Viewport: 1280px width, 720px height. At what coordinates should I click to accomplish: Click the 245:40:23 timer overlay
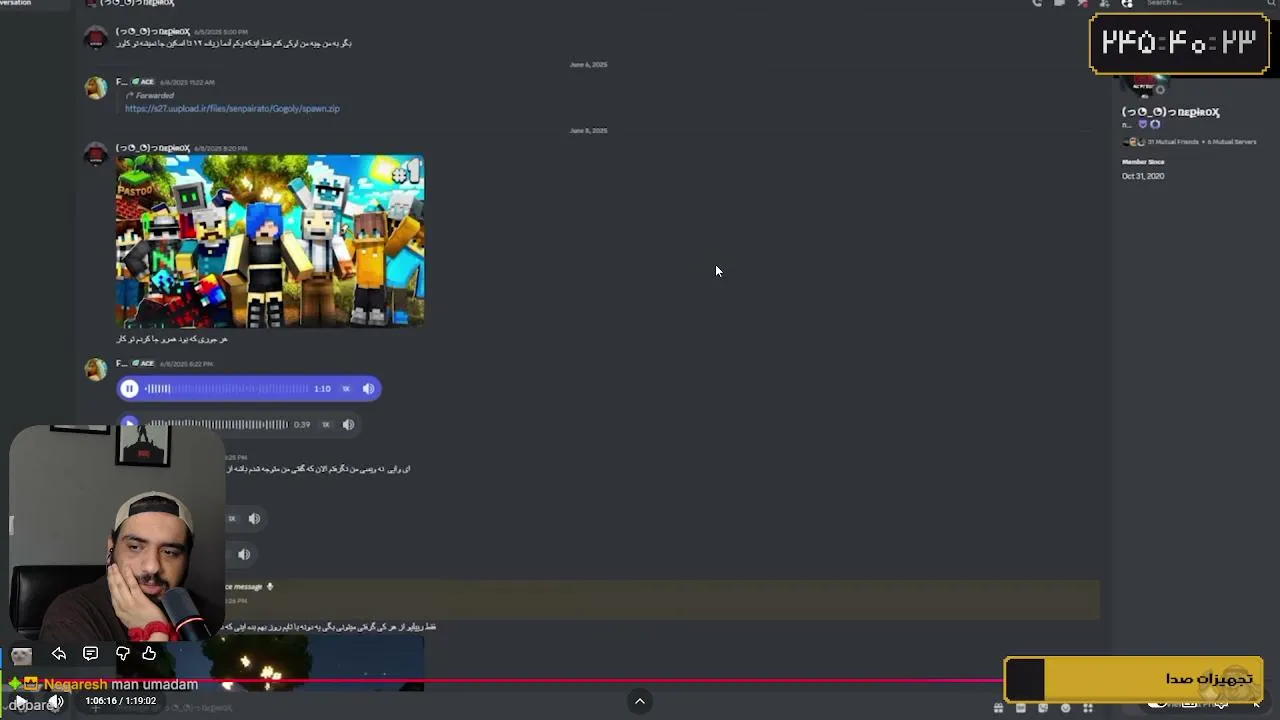click(1179, 43)
